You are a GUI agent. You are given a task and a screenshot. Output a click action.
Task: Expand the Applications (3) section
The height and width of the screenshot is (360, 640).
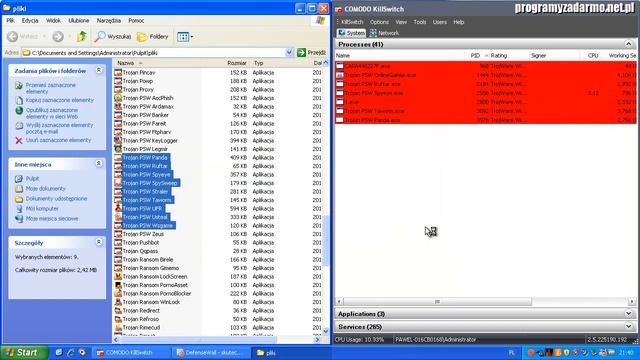coord(628,313)
